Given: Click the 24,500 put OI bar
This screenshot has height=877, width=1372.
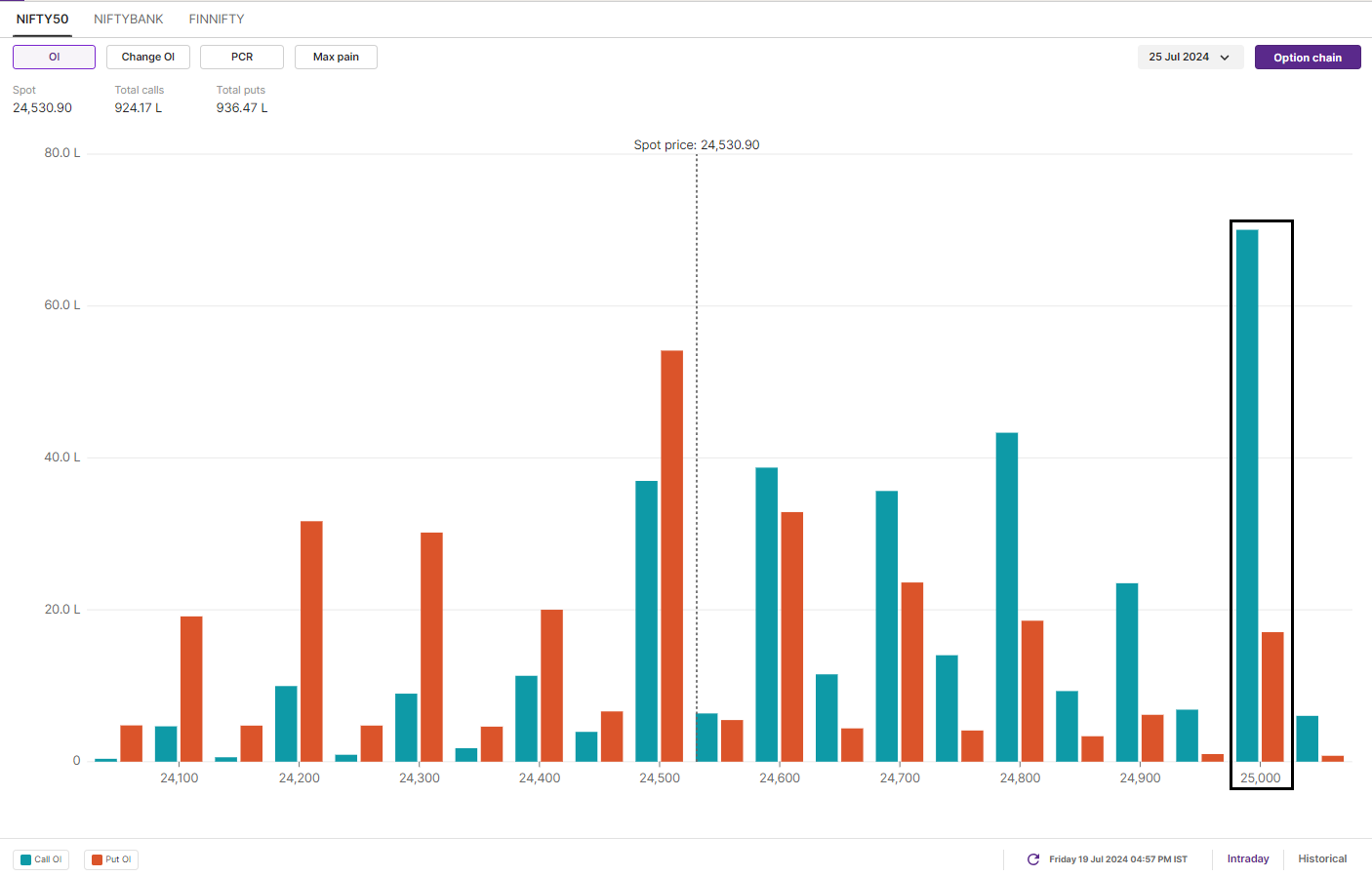Looking at the screenshot, I should coord(672,556).
